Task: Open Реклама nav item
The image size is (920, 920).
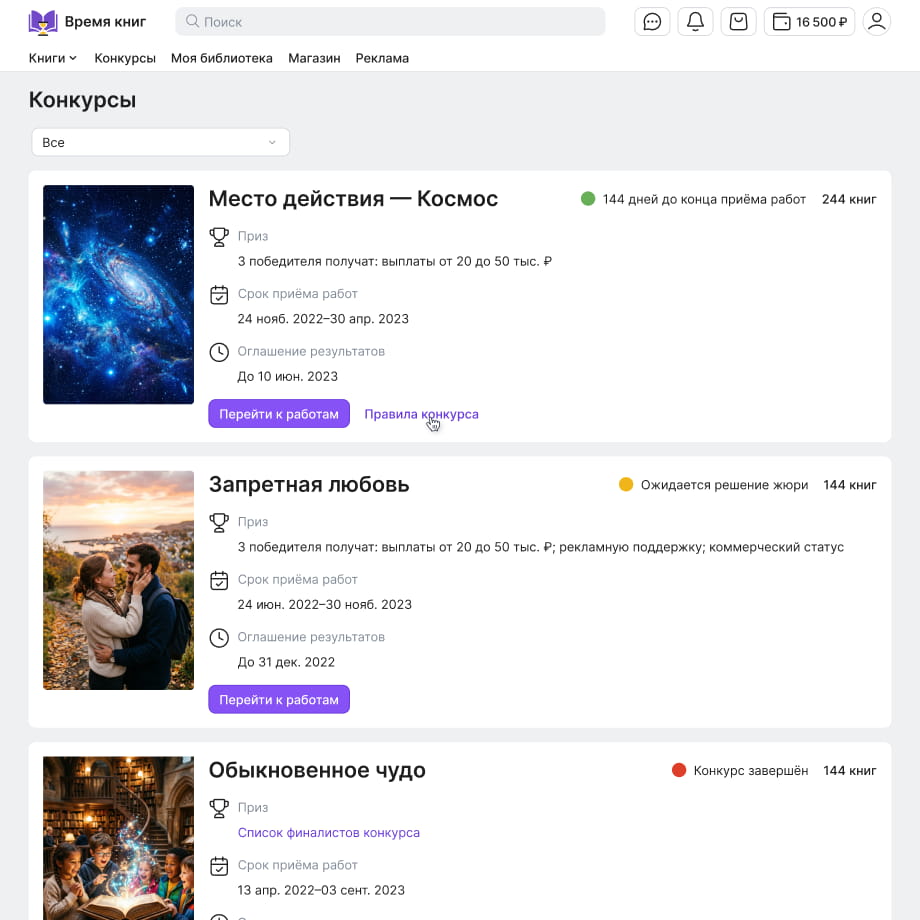Action: pyautogui.click(x=382, y=58)
